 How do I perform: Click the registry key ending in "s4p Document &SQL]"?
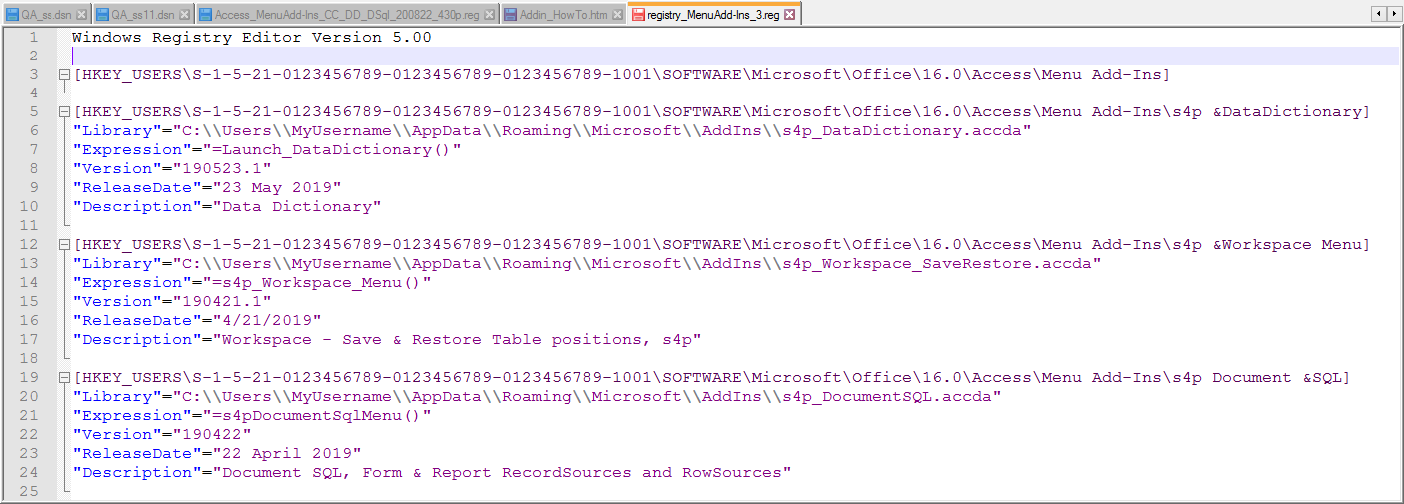(712, 378)
